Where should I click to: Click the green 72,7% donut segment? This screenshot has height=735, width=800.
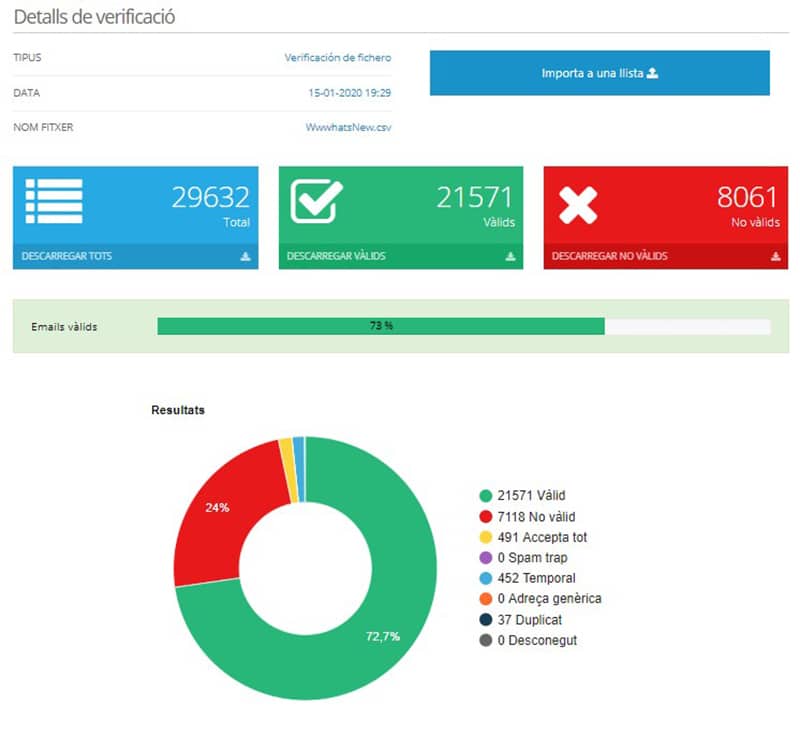coord(383,637)
